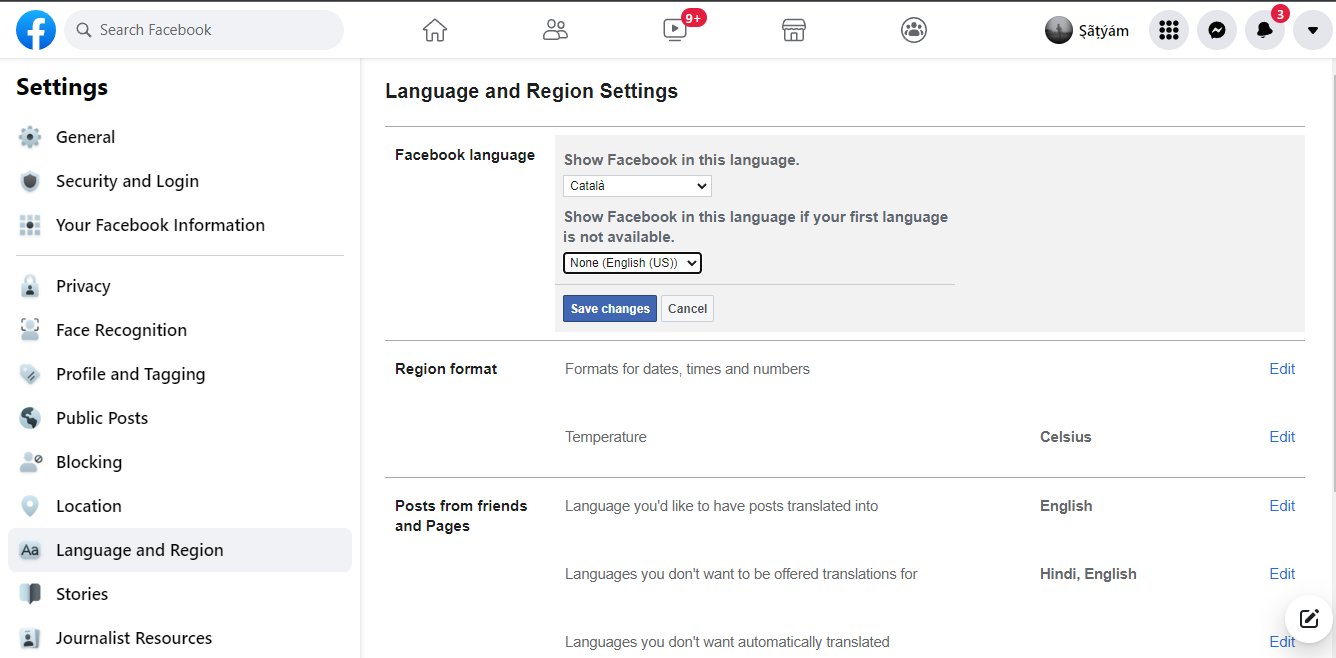Click Save changes button
This screenshot has width=1336, height=658.
(610, 309)
